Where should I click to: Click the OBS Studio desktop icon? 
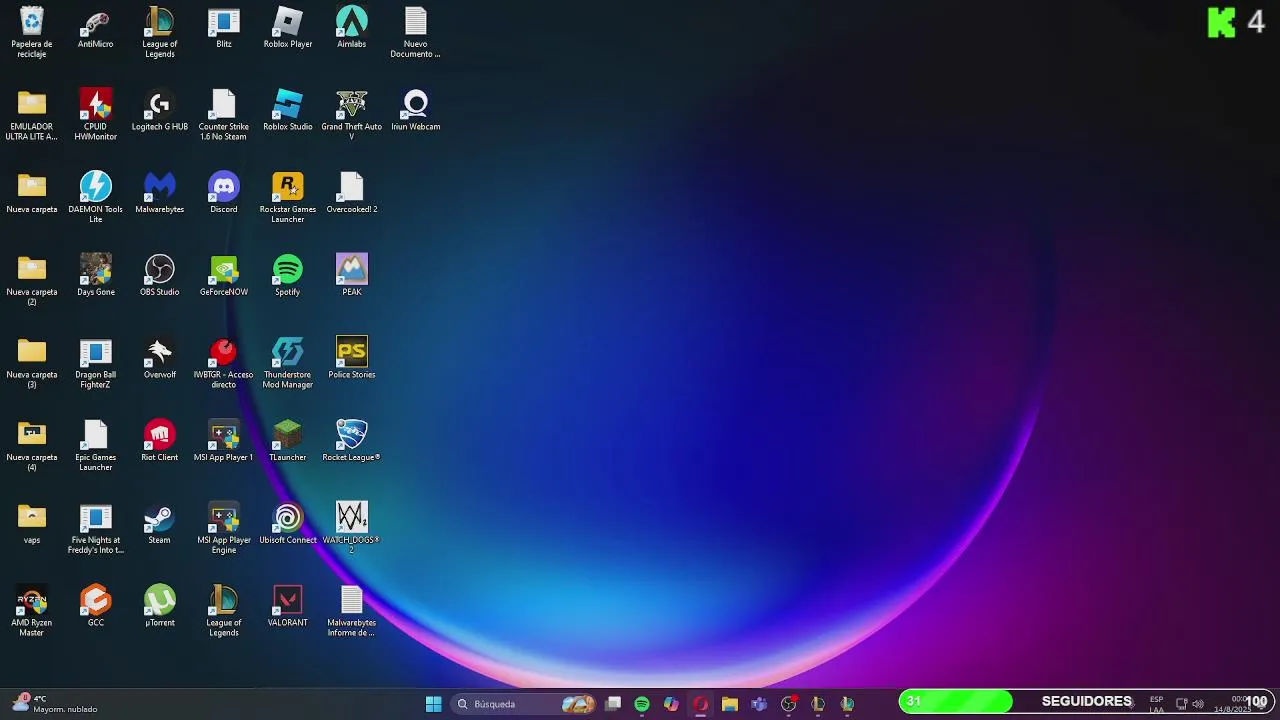pyautogui.click(x=160, y=275)
